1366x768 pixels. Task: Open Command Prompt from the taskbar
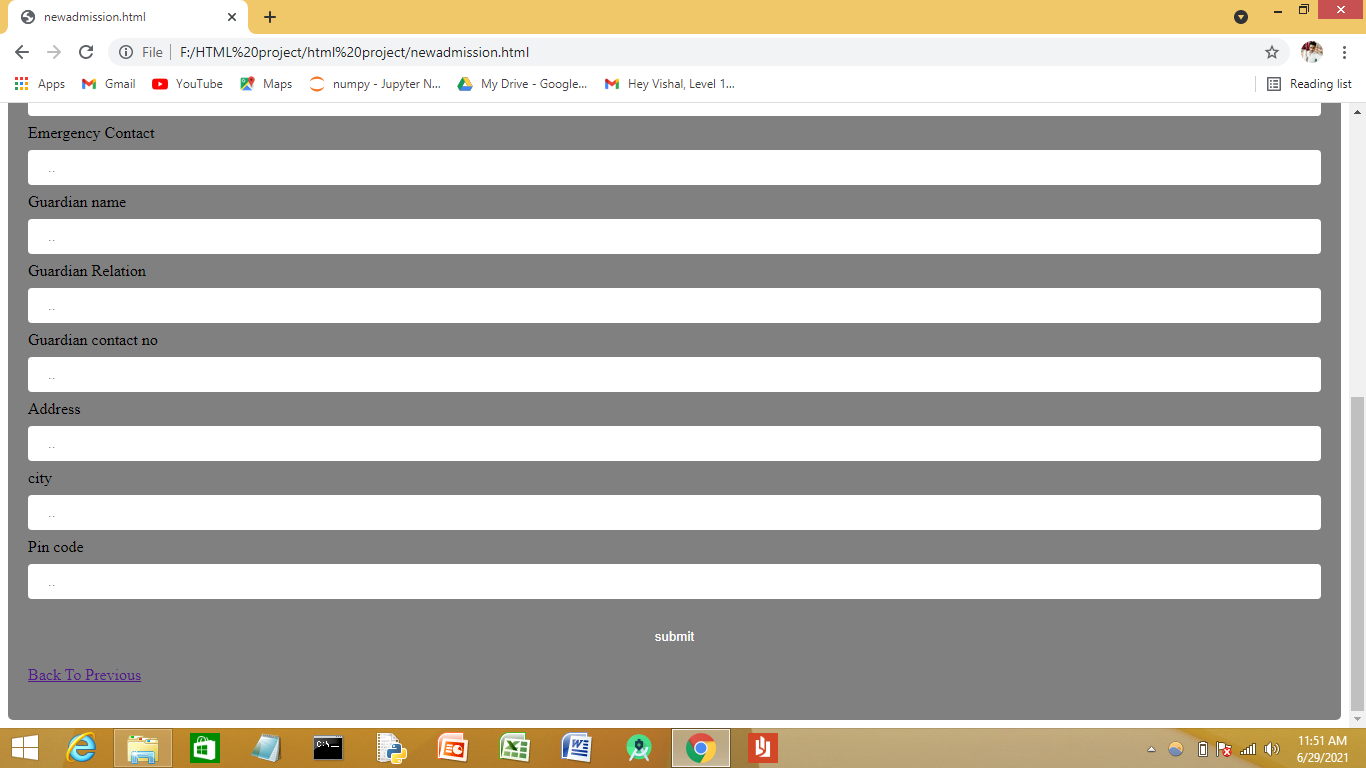tap(328, 749)
